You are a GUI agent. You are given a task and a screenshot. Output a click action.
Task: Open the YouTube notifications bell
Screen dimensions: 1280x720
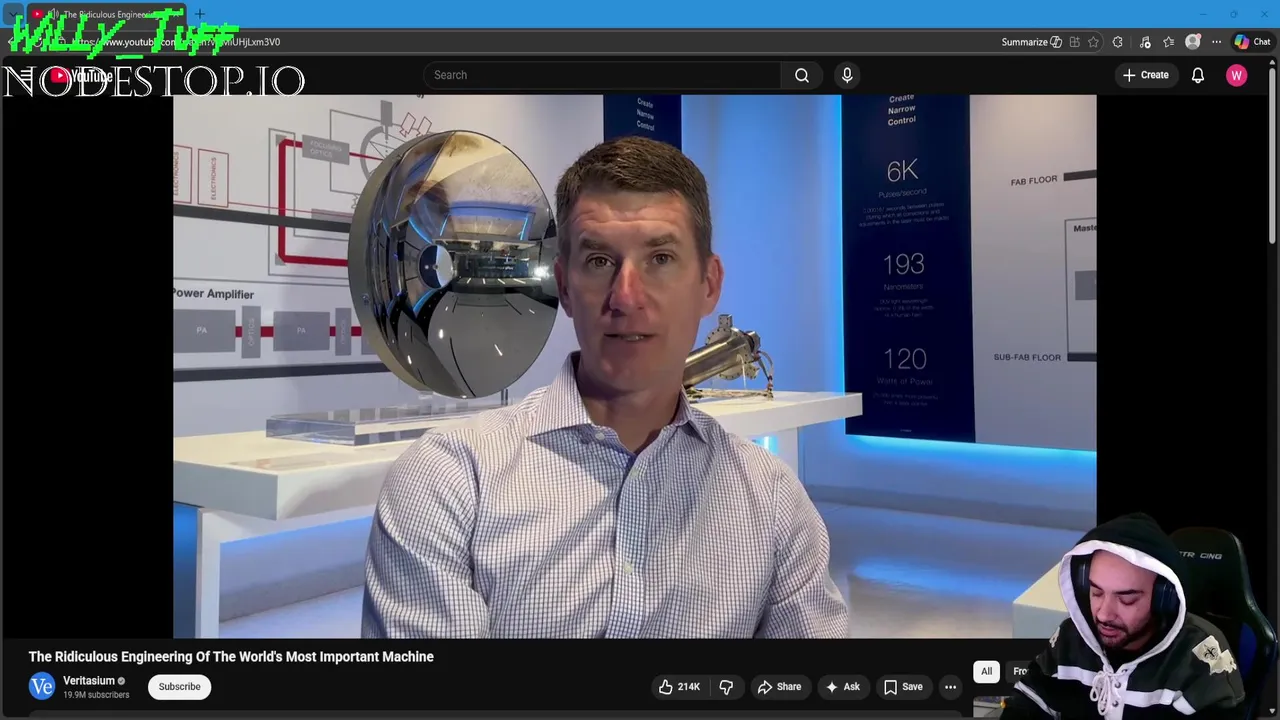[x=1197, y=75]
